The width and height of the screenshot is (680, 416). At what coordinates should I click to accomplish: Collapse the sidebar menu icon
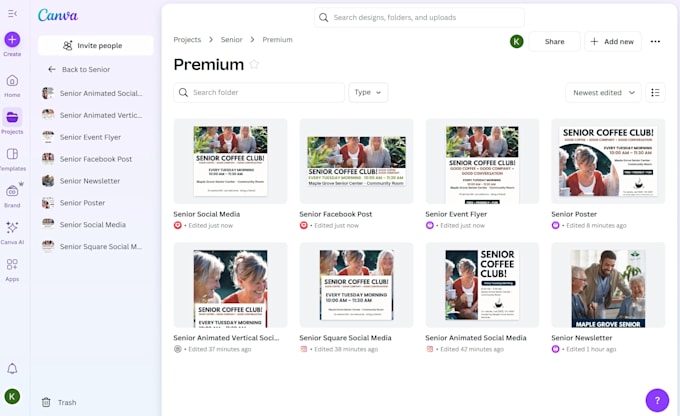[12, 14]
